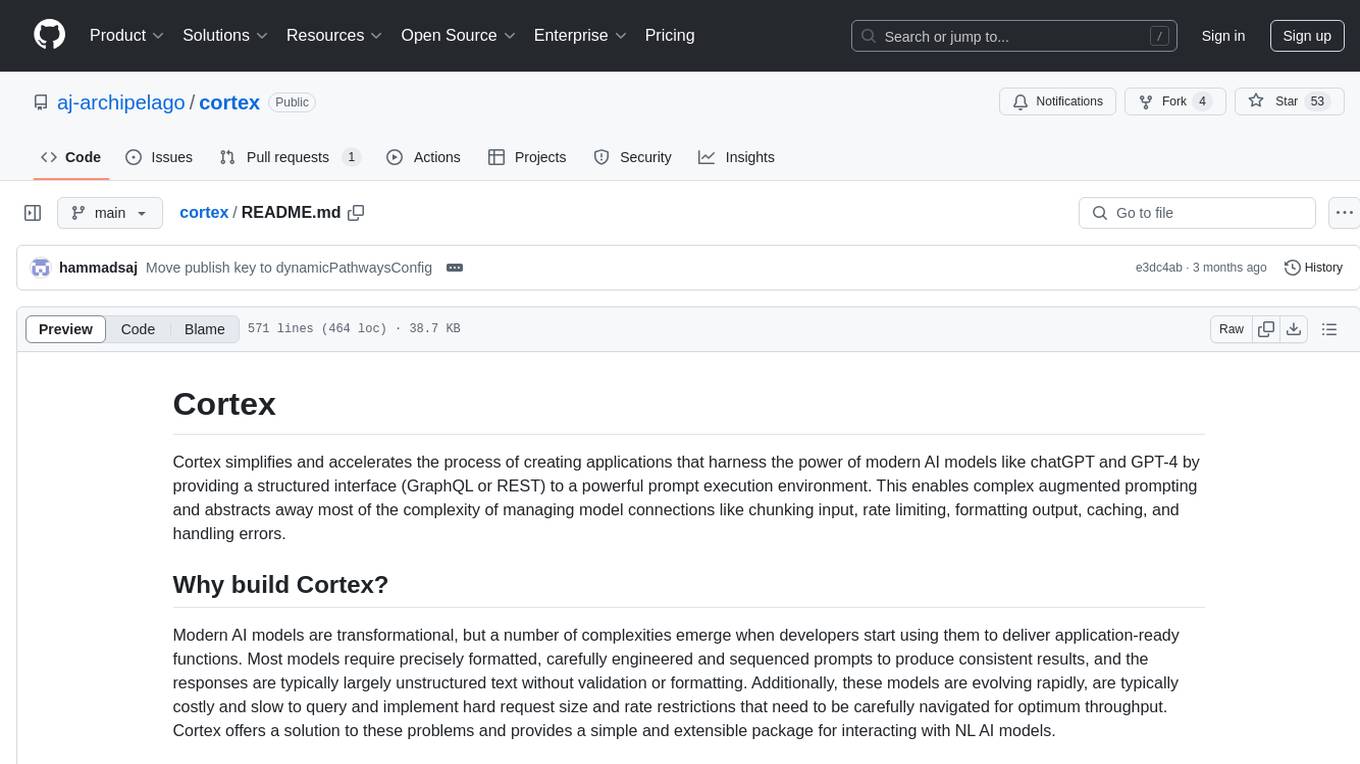The height and width of the screenshot is (764, 1360).
Task: Go to the cortex root breadcrumb
Action: click(204, 213)
